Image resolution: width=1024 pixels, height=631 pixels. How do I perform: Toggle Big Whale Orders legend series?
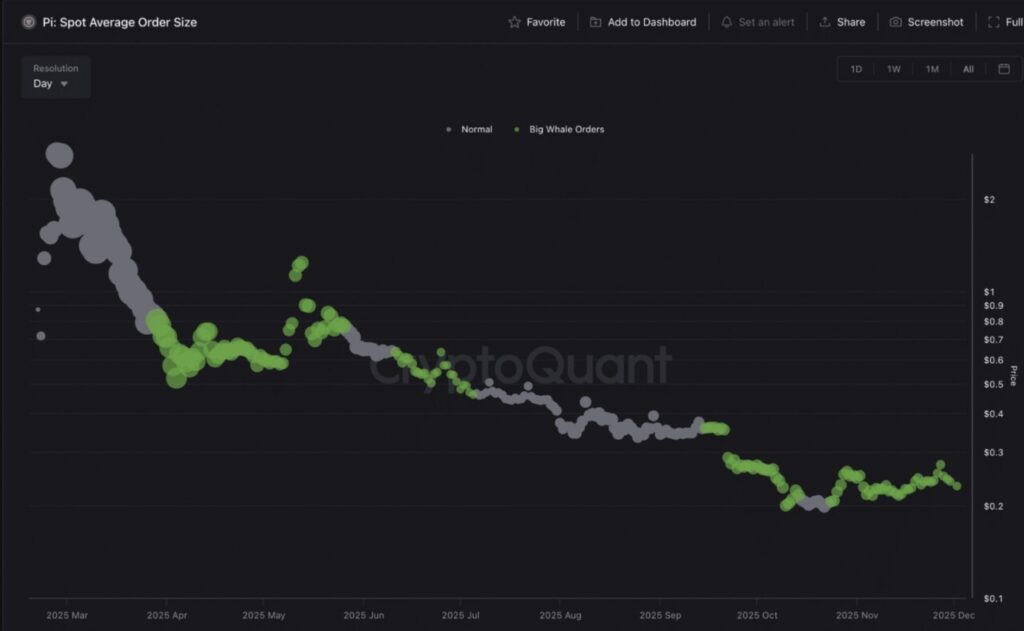[560, 129]
